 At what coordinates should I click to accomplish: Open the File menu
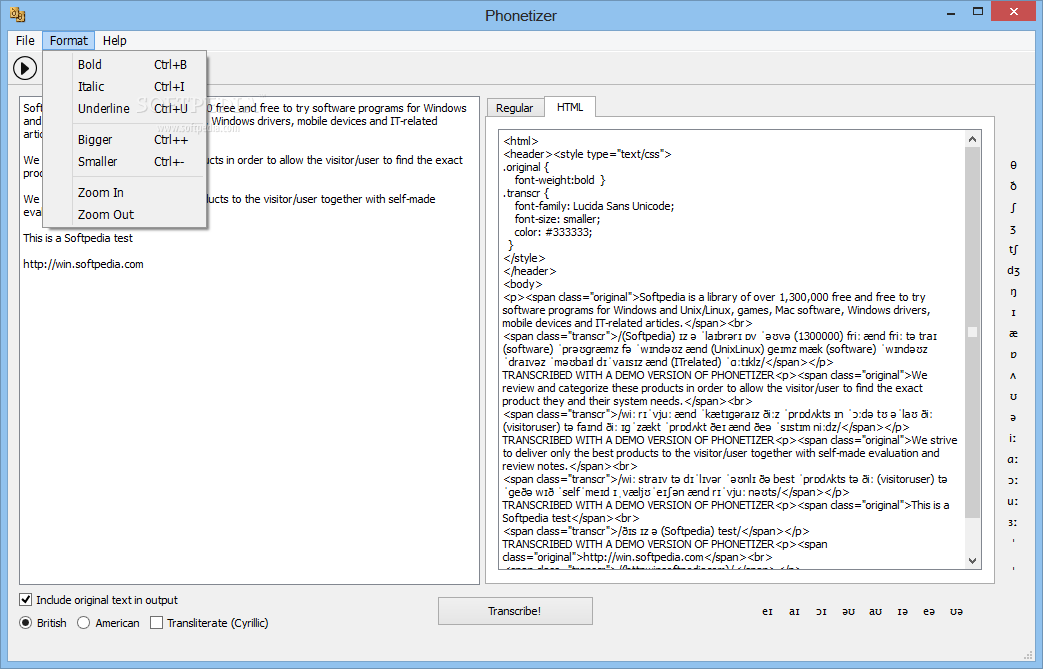(x=25, y=41)
